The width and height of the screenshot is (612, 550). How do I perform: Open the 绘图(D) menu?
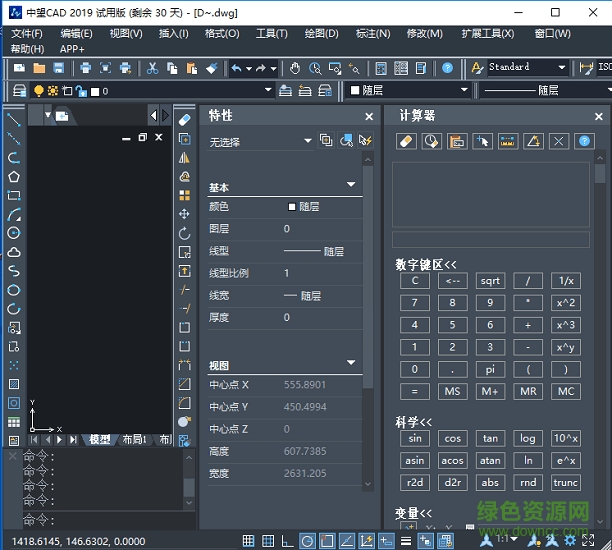[320, 33]
